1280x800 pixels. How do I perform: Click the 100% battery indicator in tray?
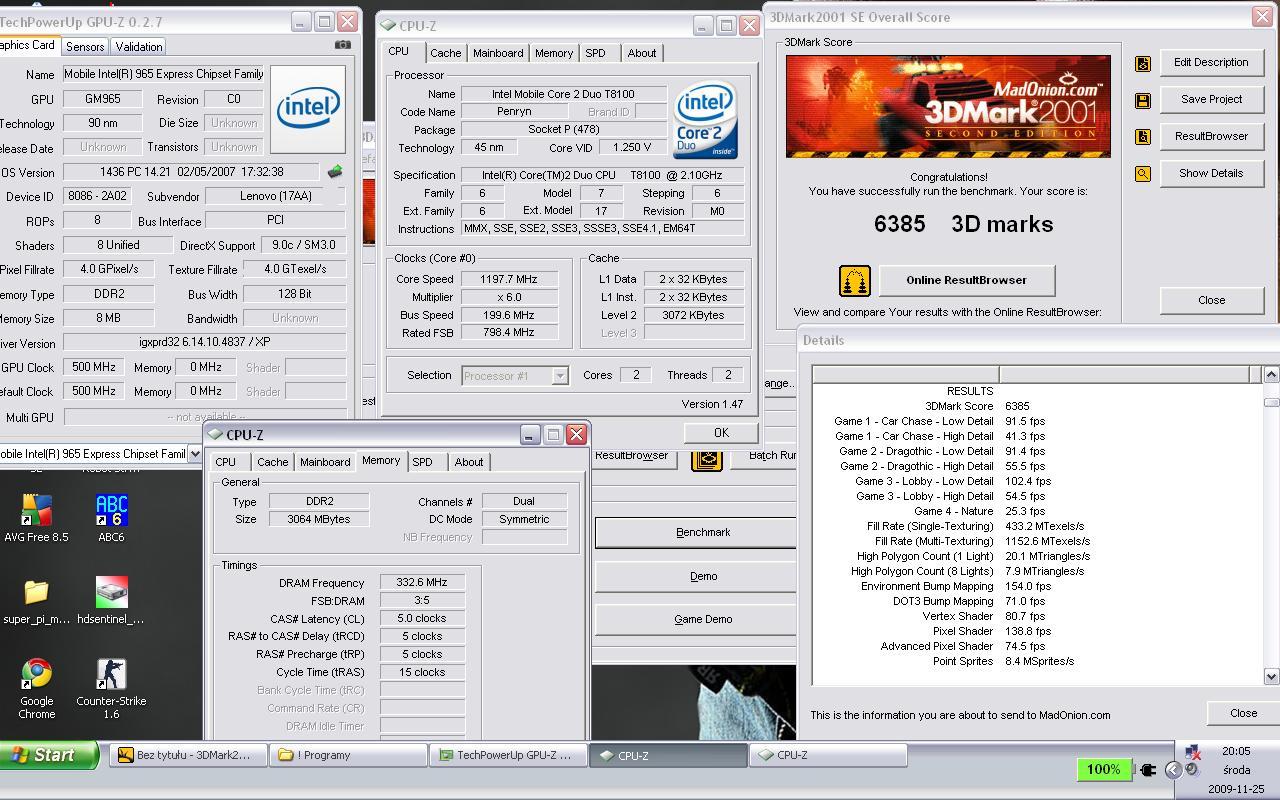tap(1103, 769)
